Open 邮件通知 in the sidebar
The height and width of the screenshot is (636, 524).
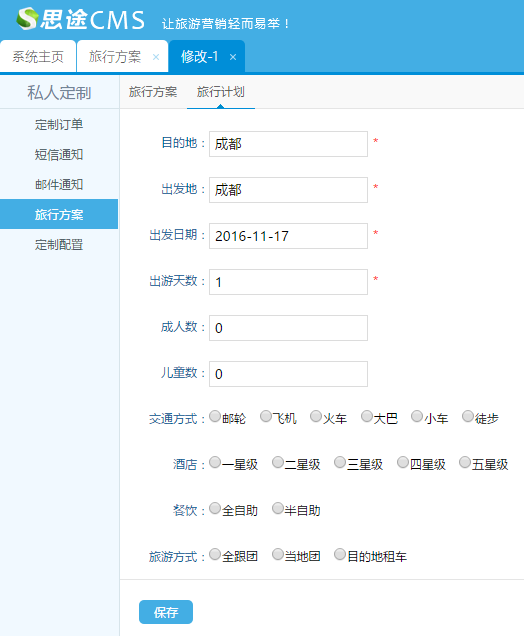[59, 185]
